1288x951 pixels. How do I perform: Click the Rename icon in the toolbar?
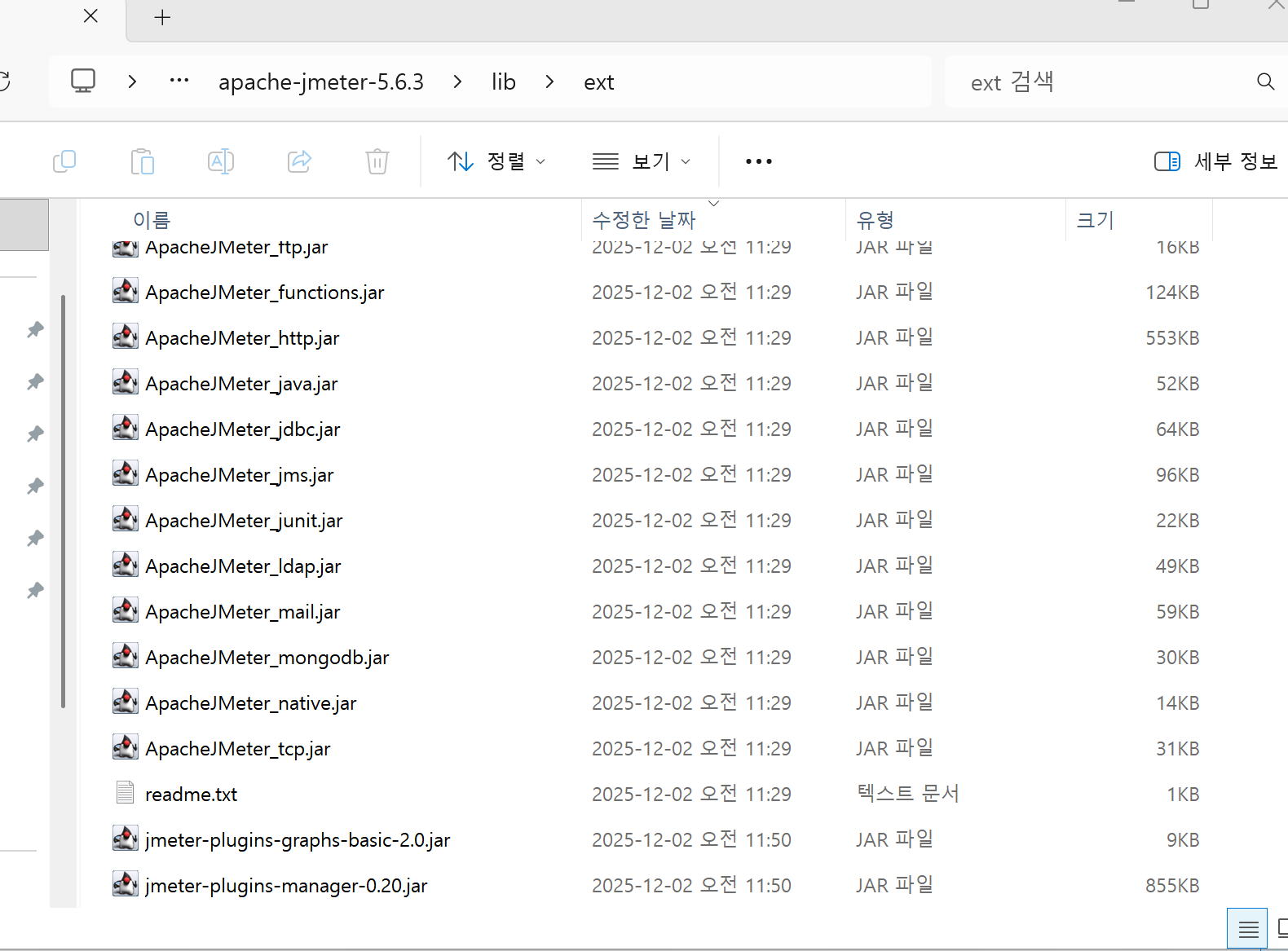221,161
